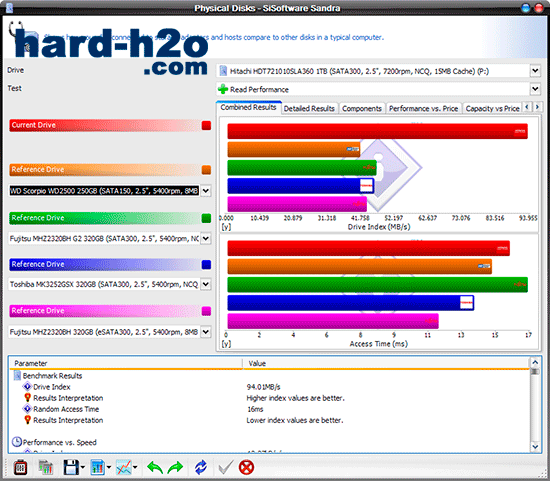Click the grey checkmark OK icon
The height and width of the screenshot is (481, 550).
click(225, 468)
